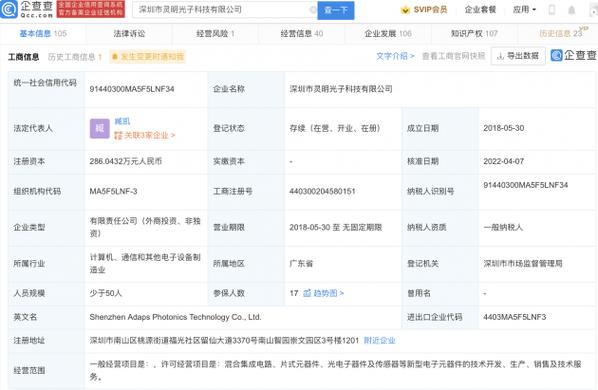Click the legal representative name link
Viewport: 598px width, 390px height.
point(122,121)
